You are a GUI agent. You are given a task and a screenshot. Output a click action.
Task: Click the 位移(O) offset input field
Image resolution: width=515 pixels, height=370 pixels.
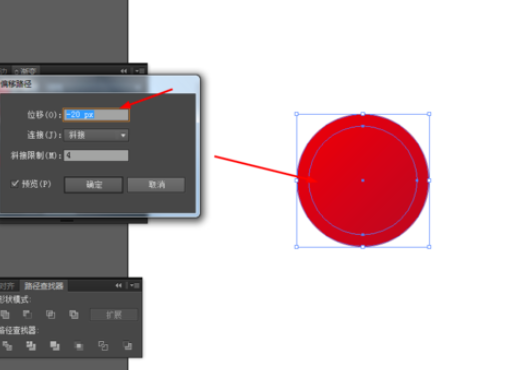coord(96,115)
